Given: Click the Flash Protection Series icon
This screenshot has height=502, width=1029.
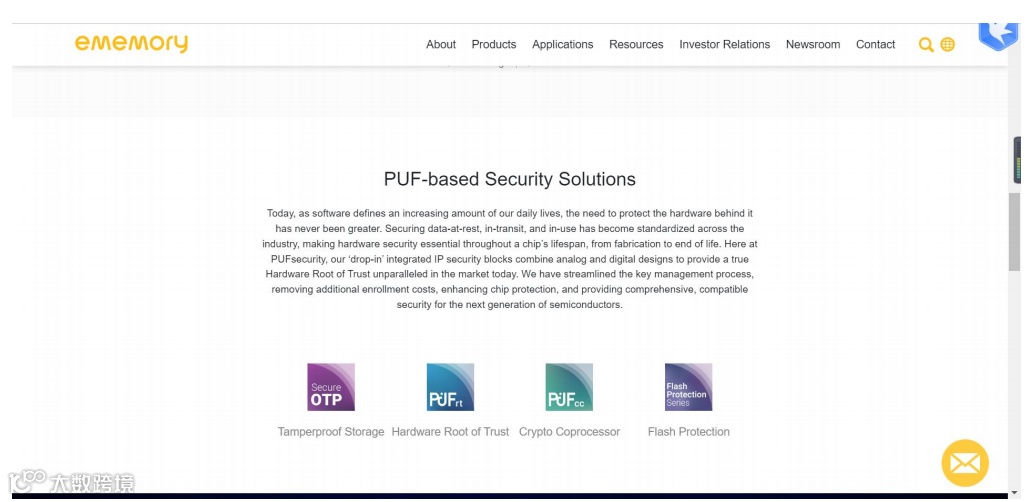Looking at the screenshot, I should (x=688, y=387).
